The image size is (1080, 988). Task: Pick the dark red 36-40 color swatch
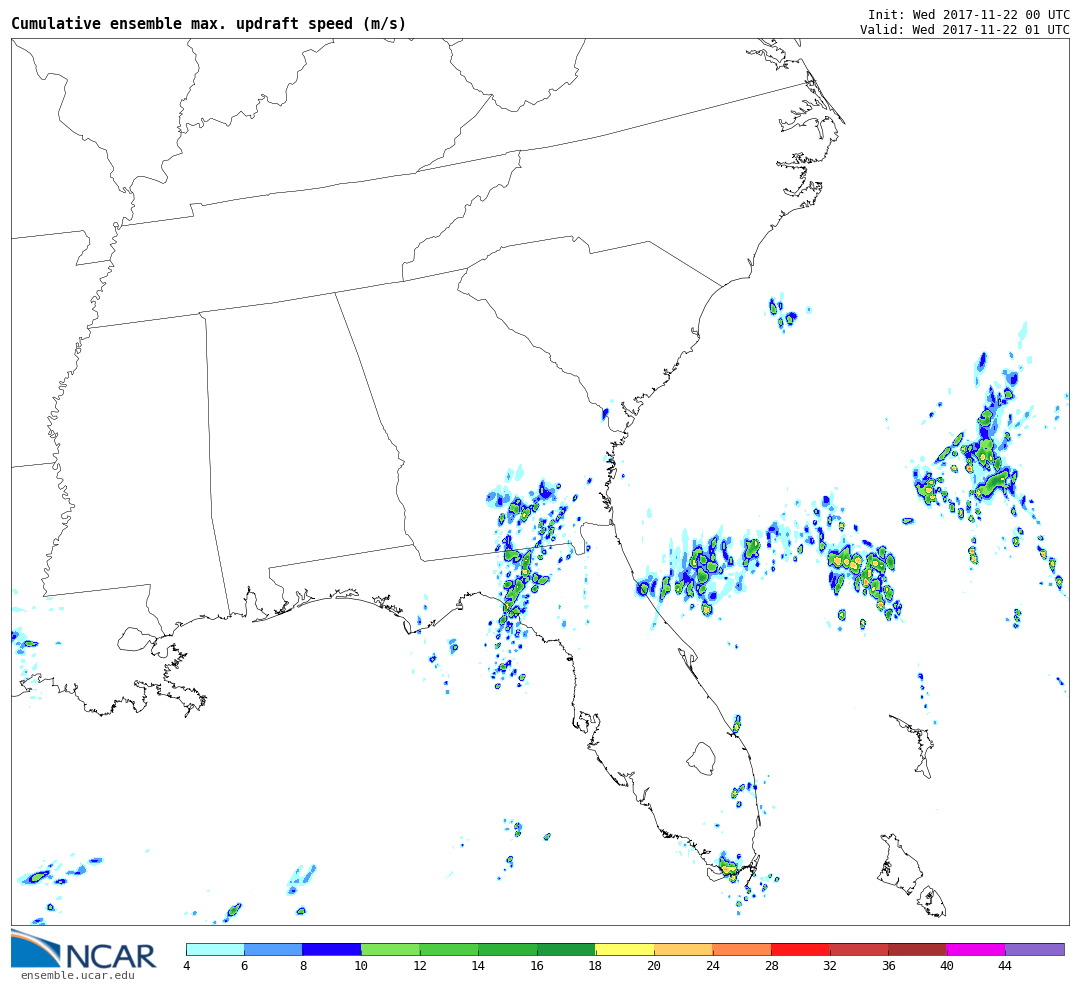click(x=917, y=949)
